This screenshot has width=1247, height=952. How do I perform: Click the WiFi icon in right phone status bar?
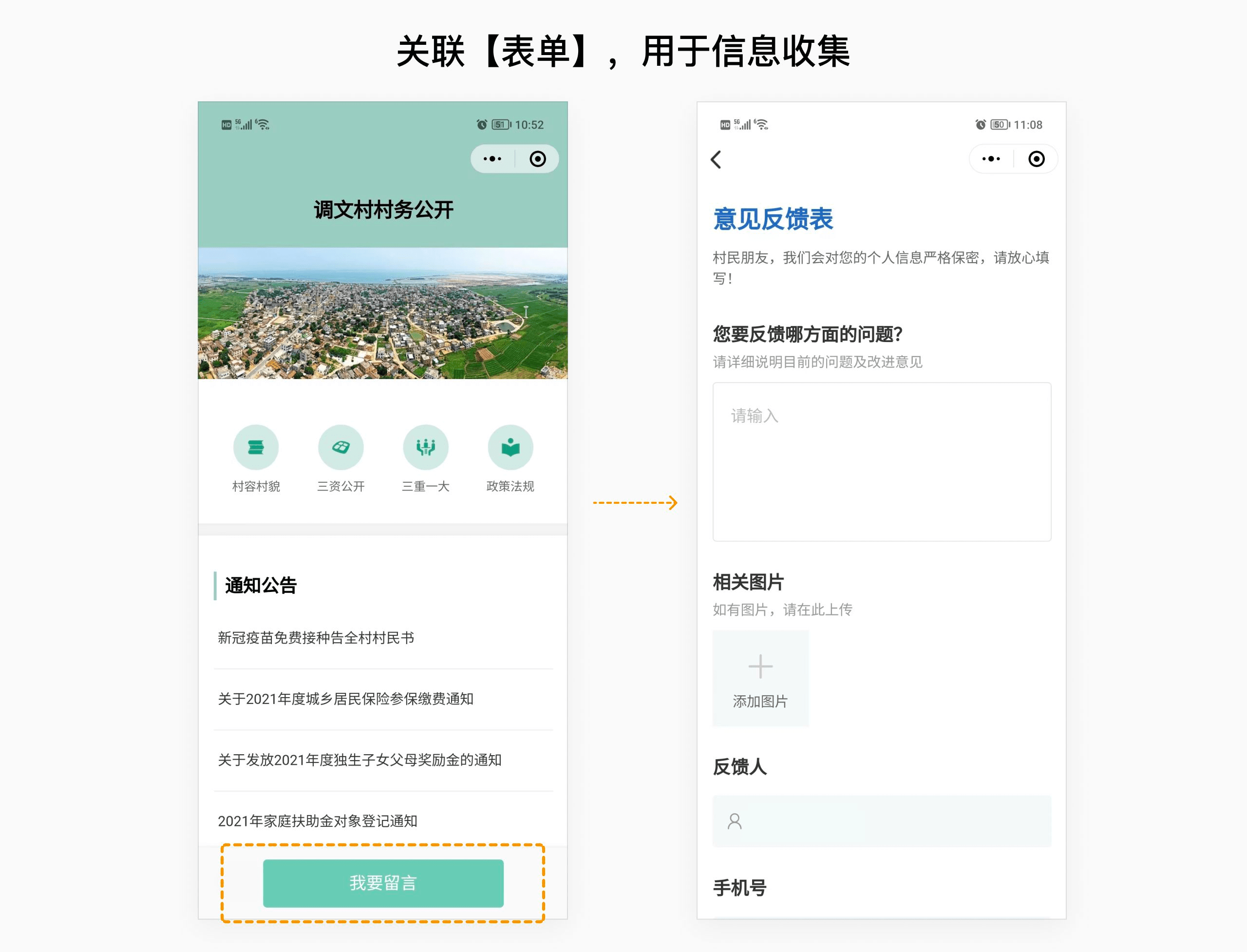click(x=761, y=125)
